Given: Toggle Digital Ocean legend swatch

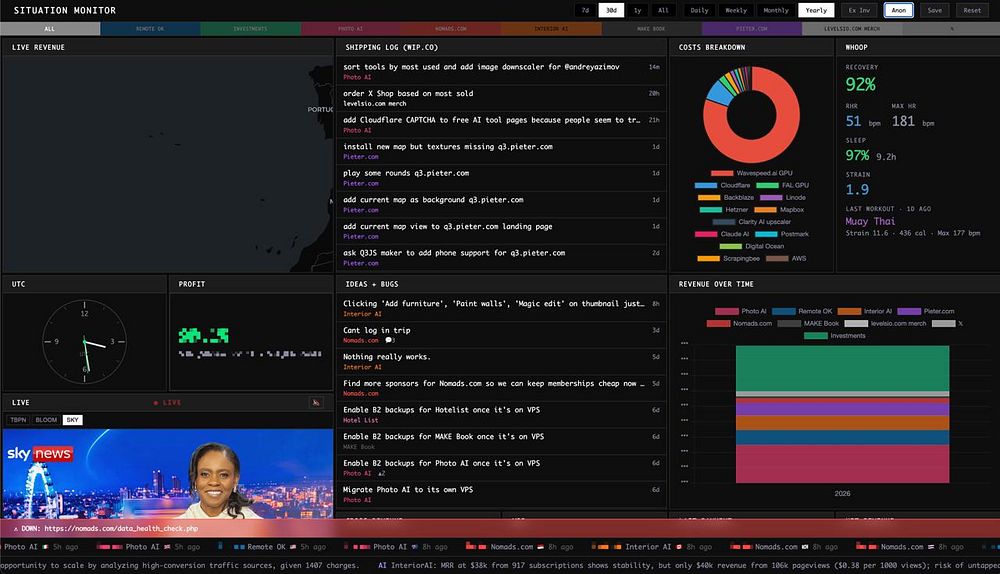Looking at the screenshot, I should pyautogui.click(x=731, y=246).
